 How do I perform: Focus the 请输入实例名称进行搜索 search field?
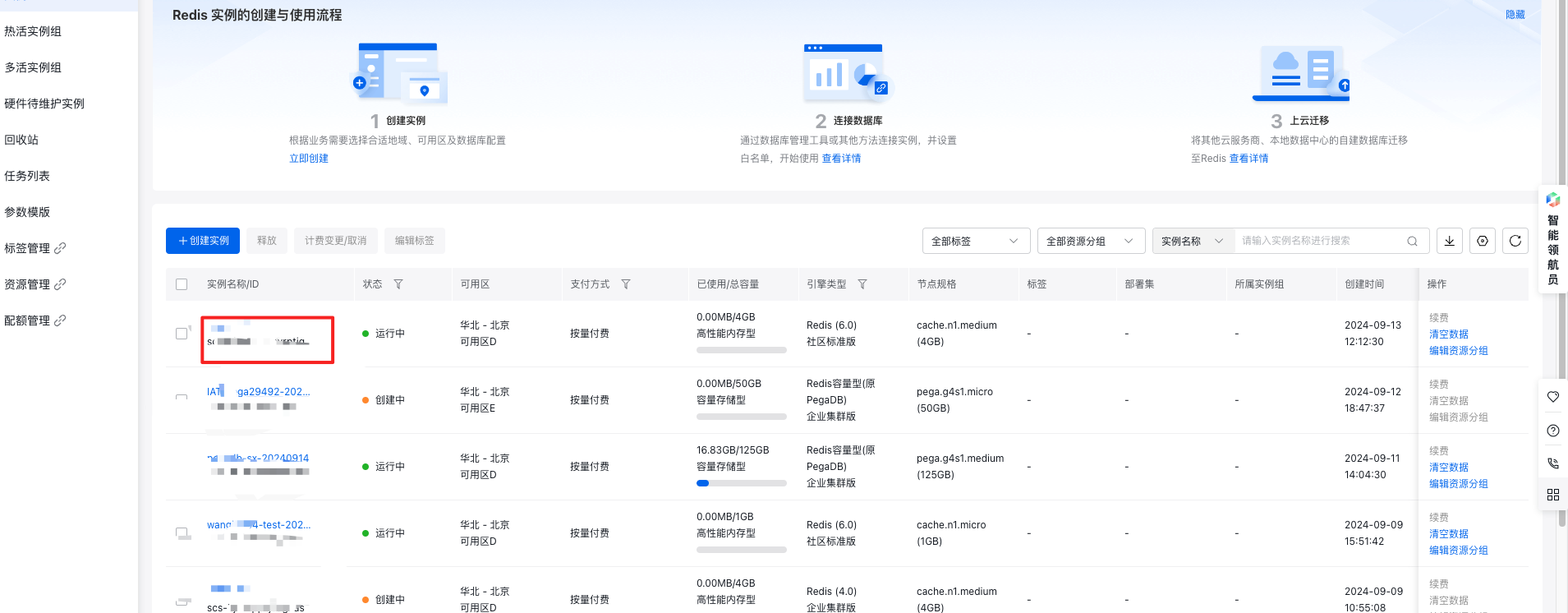tap(1319, 241)
